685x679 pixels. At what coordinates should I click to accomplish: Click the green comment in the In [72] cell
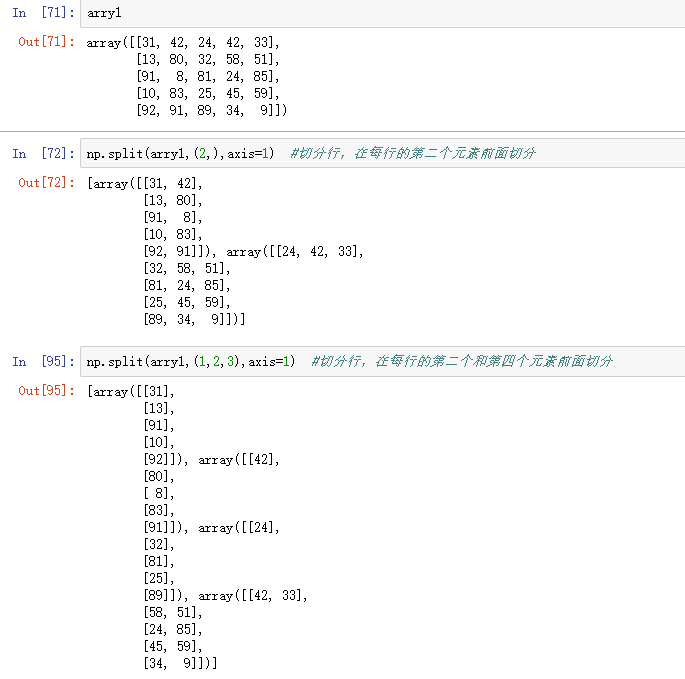click(413, 153)
